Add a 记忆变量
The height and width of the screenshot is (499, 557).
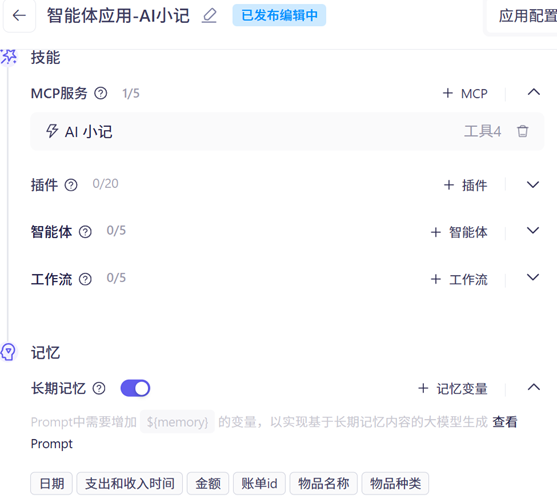pyautogui.click(x=453, y=389)
